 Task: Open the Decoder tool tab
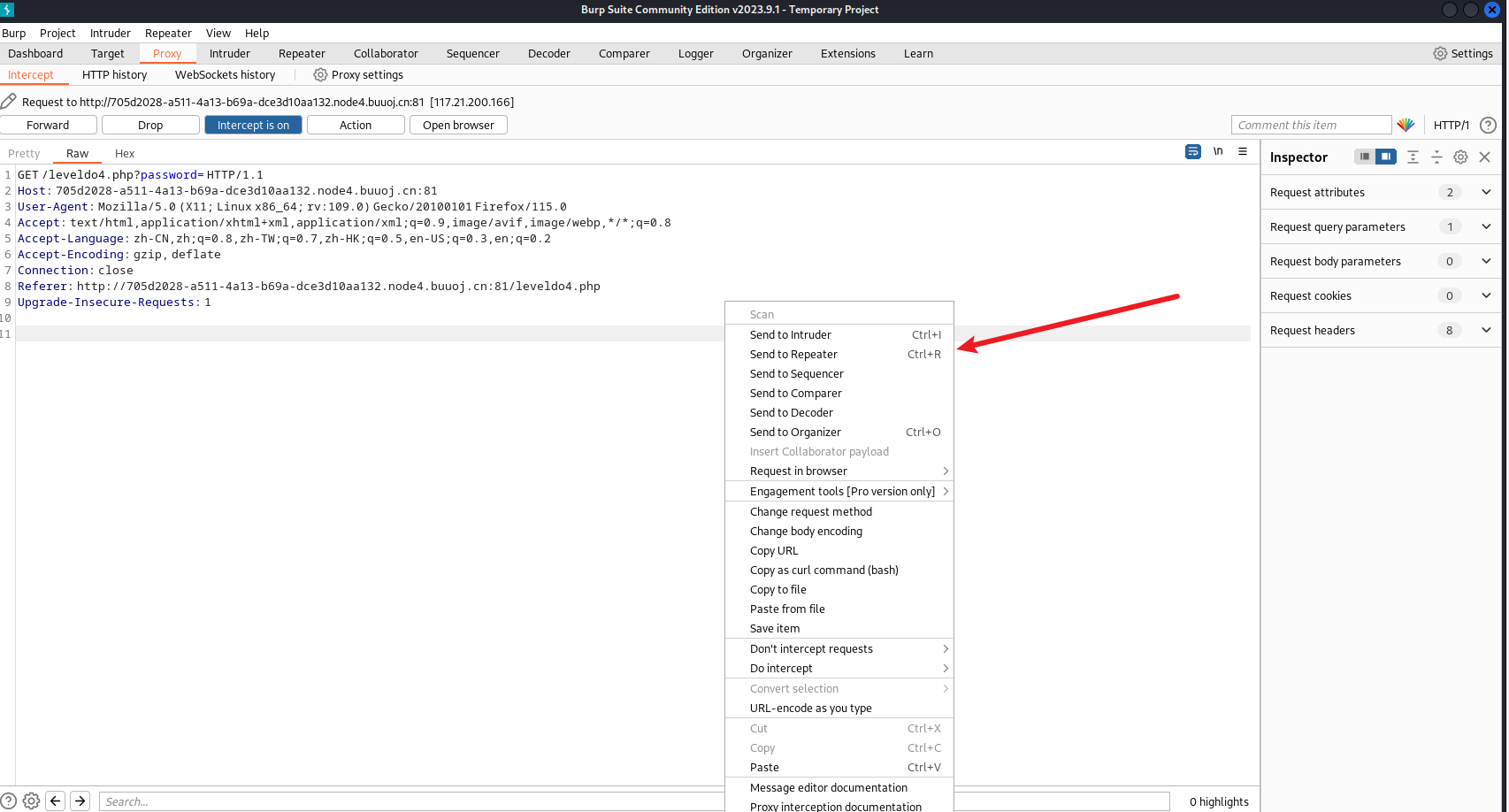548,53
